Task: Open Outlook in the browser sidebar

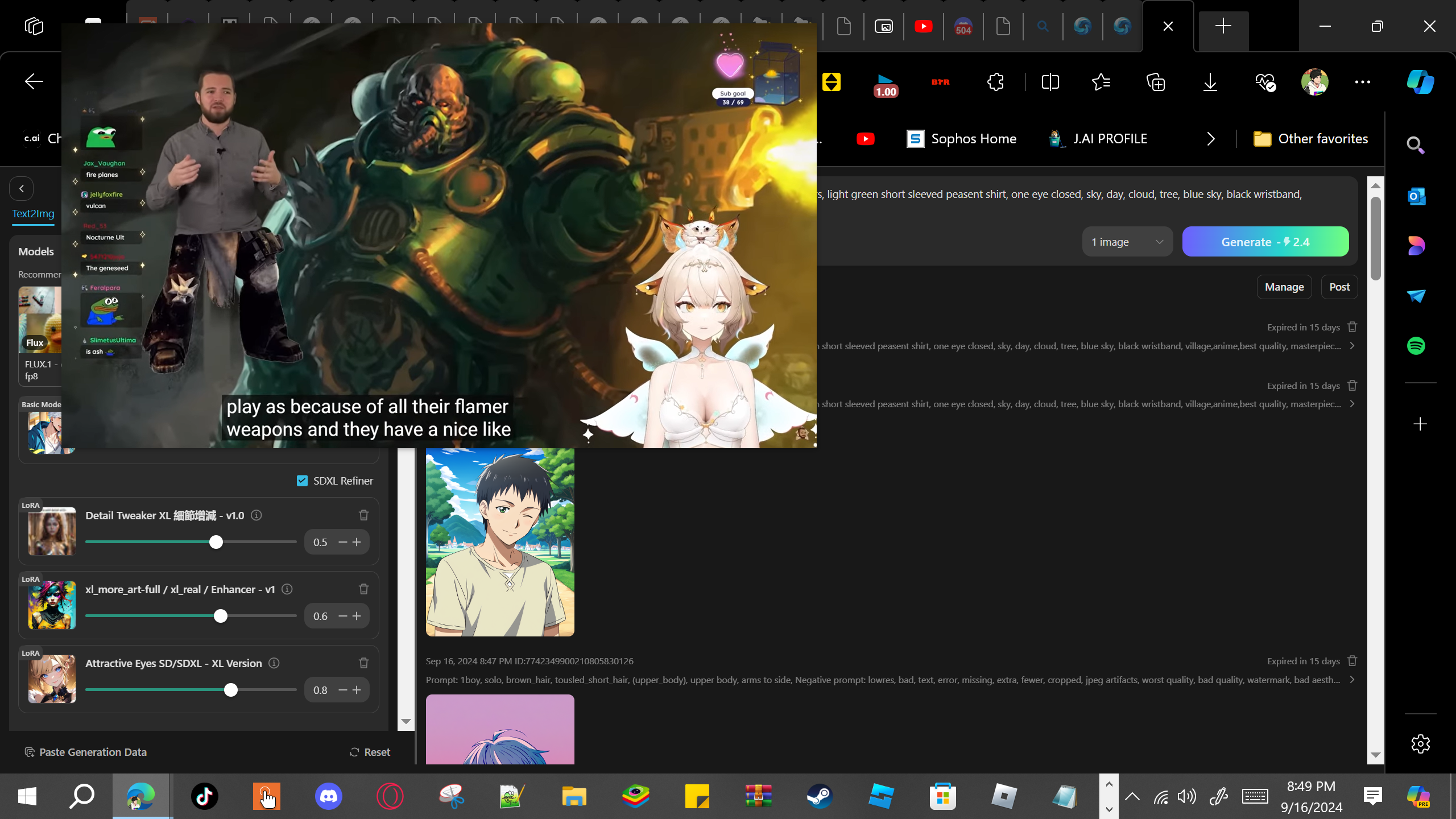Action: click(x=1416, y=196)
